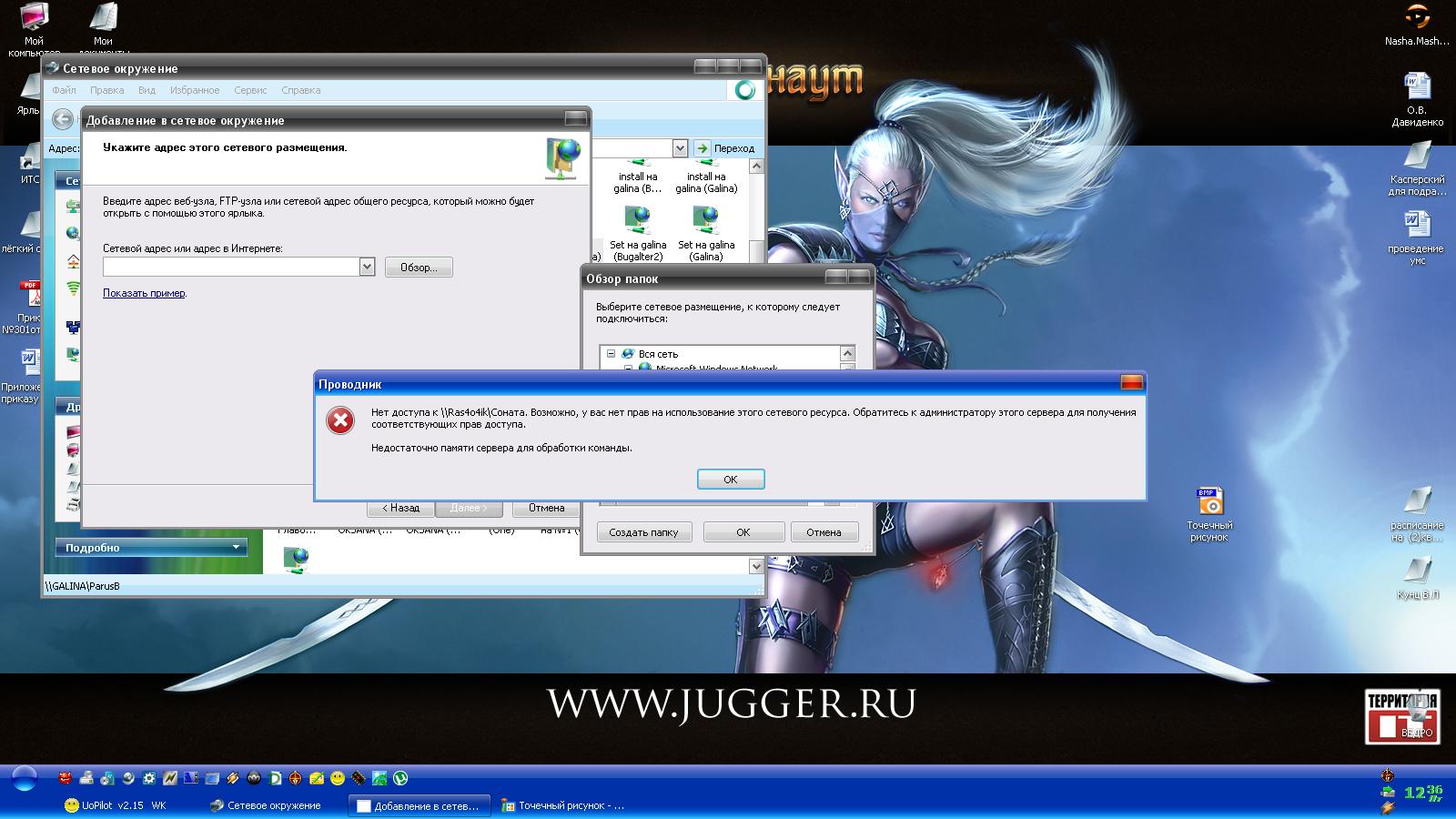This screenshot has height=819, width=1456.
Task: Click the Назад button in the wizard
Action: pos(400,508)
